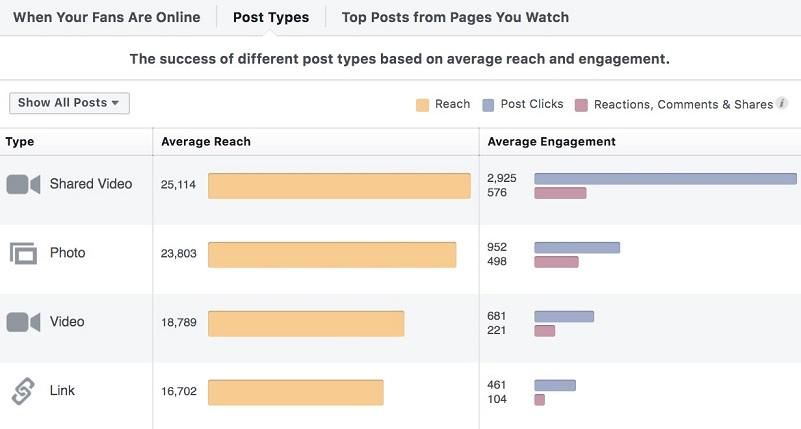The height and width of the screenshot is (429, 801).
Task: Click the Video camera icon
Action: tap(23, 322)
